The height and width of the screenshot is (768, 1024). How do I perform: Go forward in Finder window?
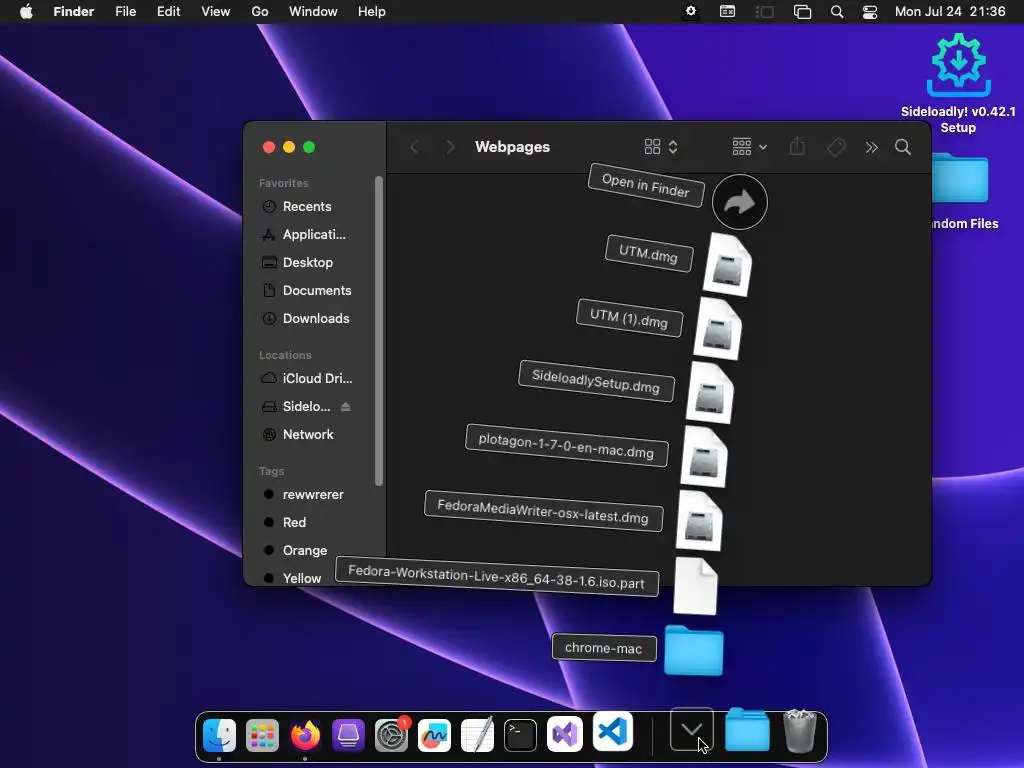pyautogui.click(x=450, y=147)
